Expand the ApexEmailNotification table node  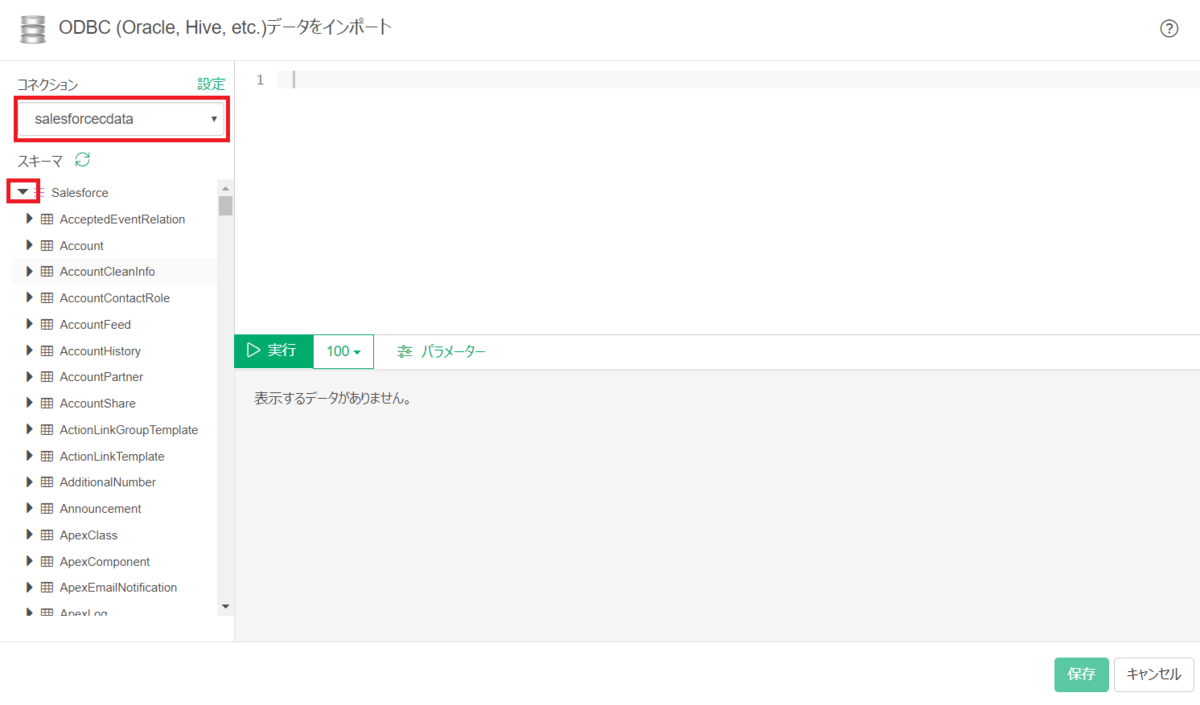point(30,587)
